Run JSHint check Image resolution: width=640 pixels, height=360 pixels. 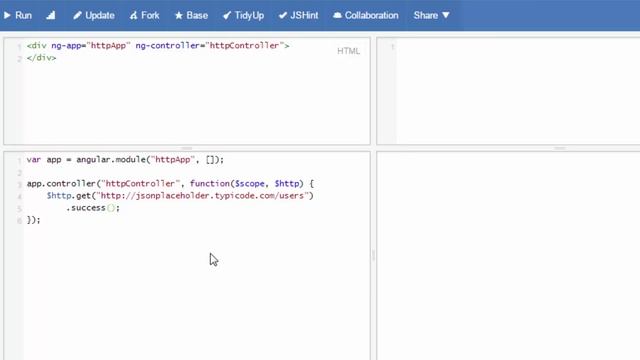[x=298, y=16]
